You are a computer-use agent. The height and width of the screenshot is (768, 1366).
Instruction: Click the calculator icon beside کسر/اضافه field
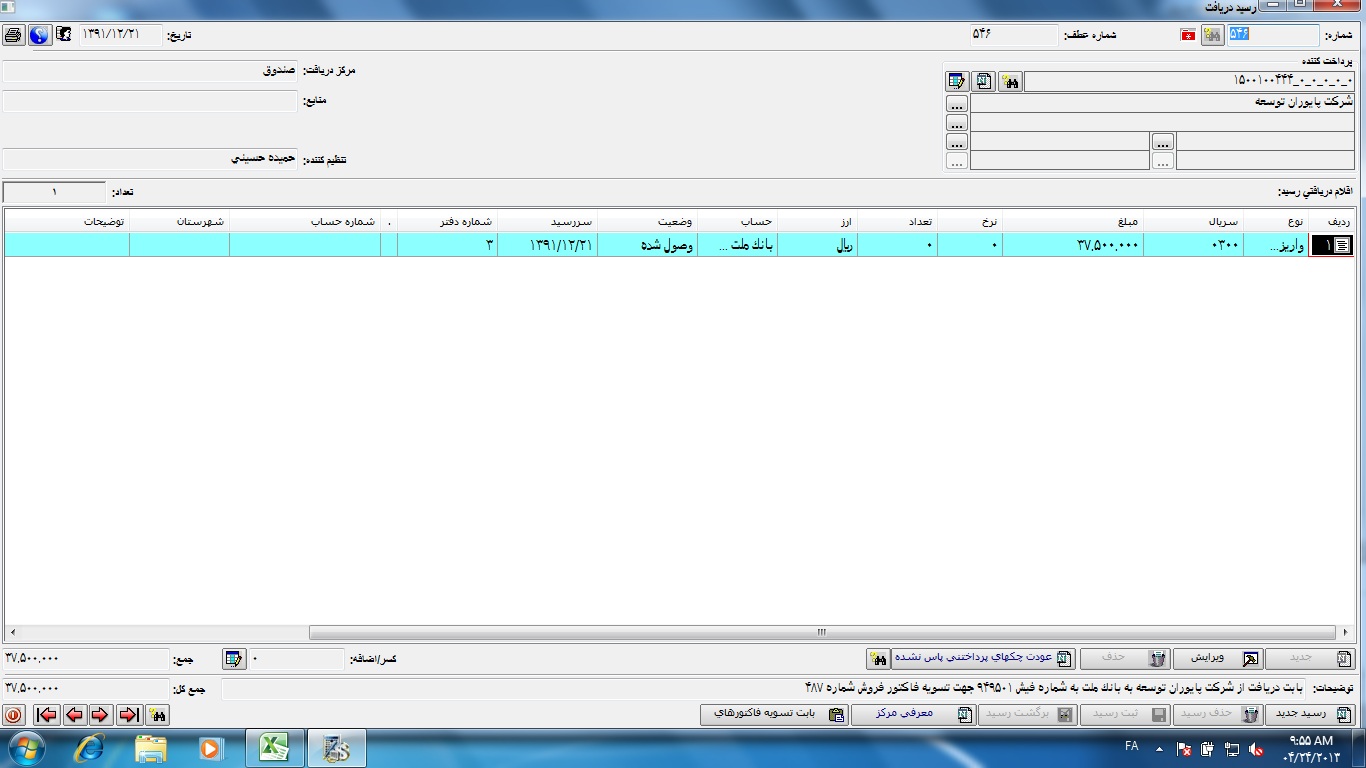pos(233,659)
